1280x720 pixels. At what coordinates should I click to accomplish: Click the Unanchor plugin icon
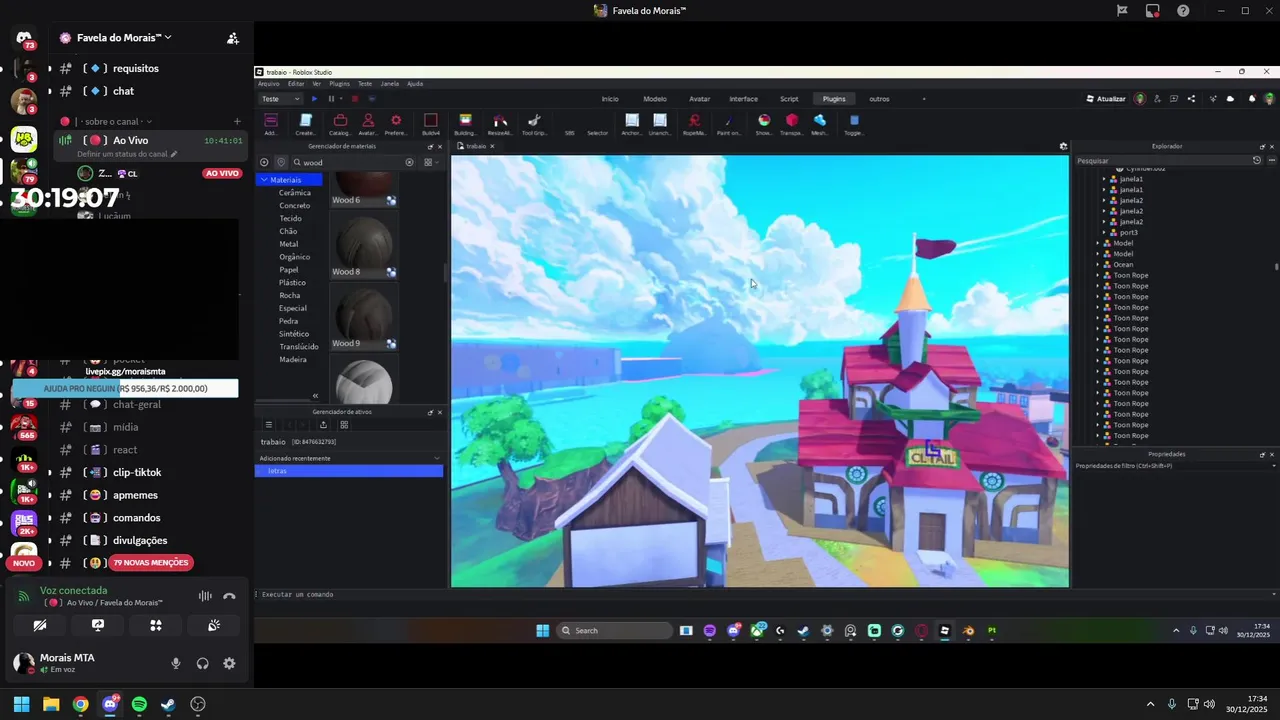click(x=660, y=124)
